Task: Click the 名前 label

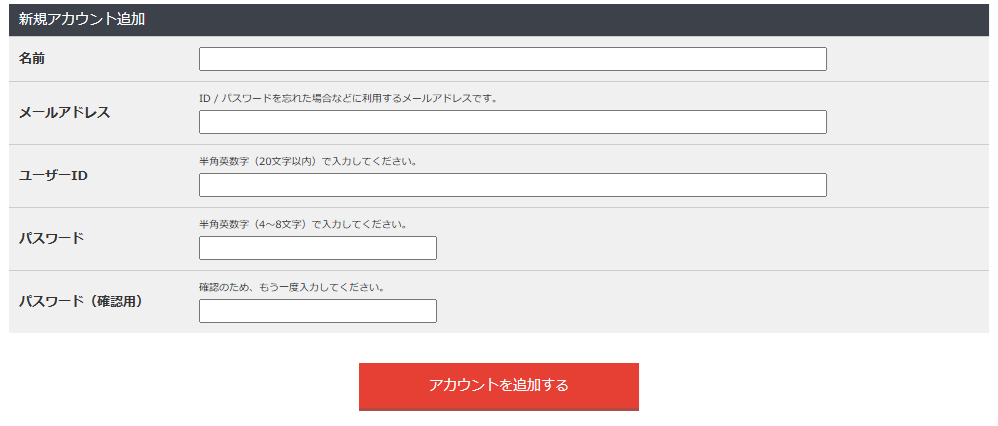Action: [32, 59]
